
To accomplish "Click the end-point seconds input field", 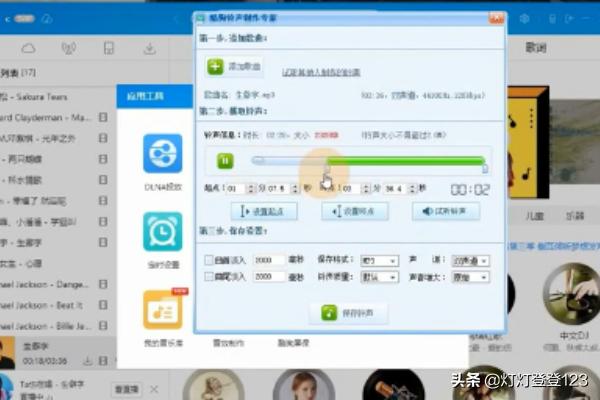I will (396, 189).
